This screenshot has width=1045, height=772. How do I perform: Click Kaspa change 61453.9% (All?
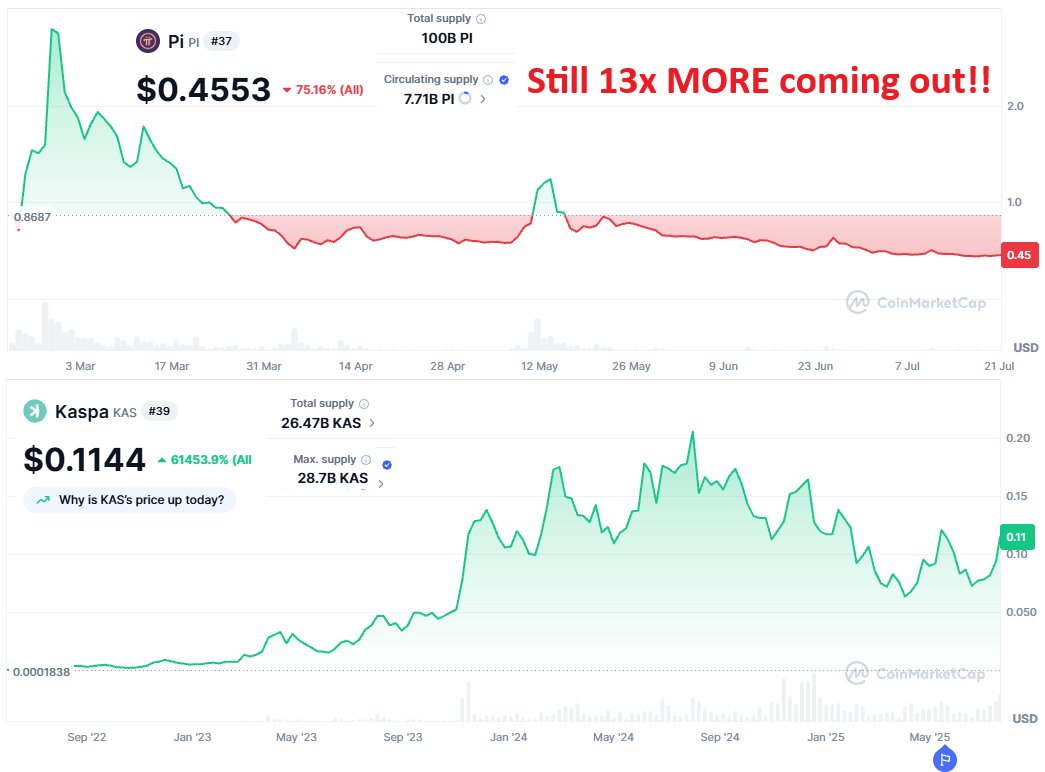coord(205,460)
